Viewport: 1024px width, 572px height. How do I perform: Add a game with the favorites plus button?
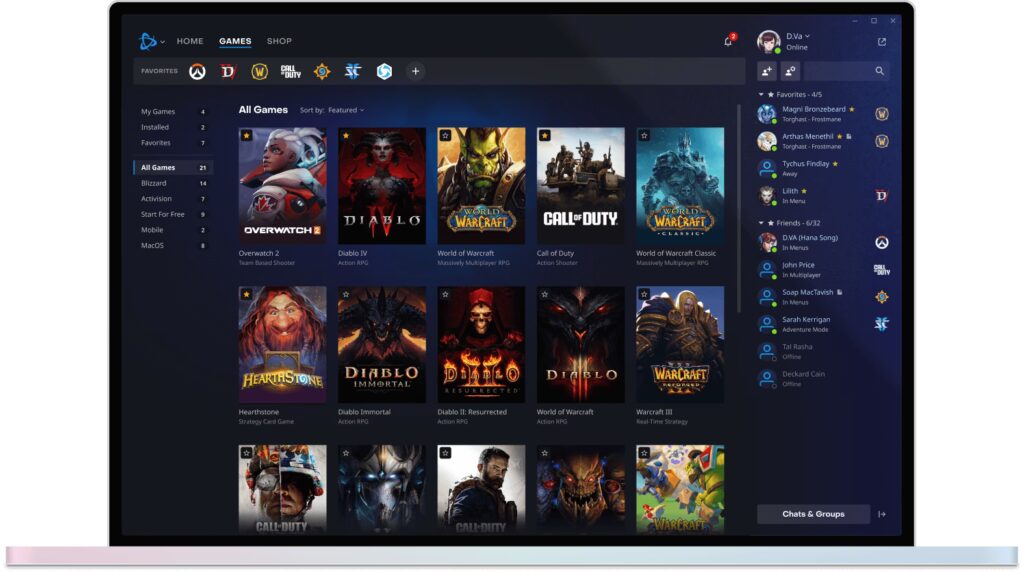pos(415,71)
